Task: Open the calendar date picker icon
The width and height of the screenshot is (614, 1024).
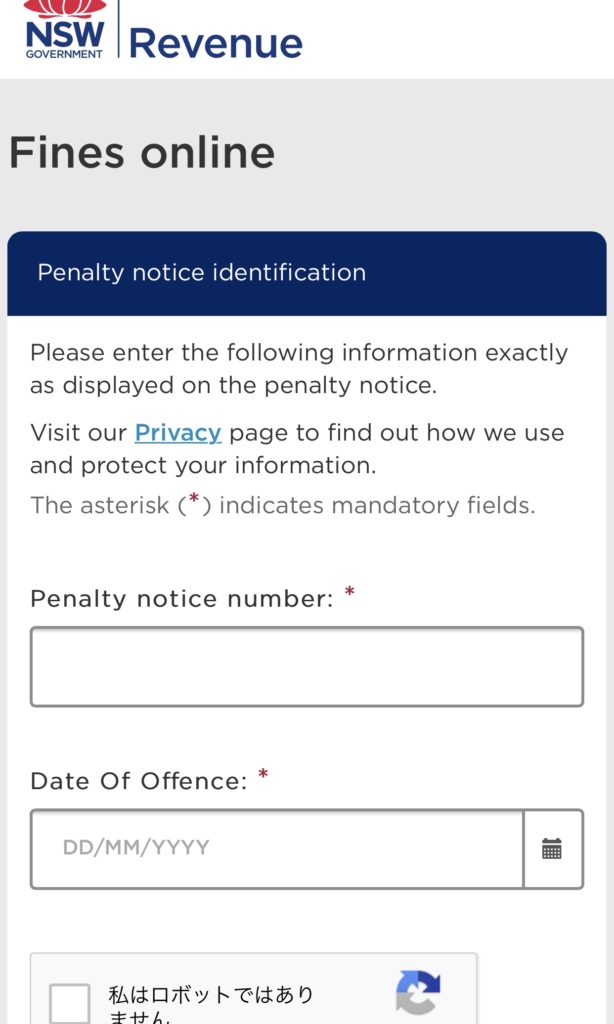Action: (x=552, y=849)
